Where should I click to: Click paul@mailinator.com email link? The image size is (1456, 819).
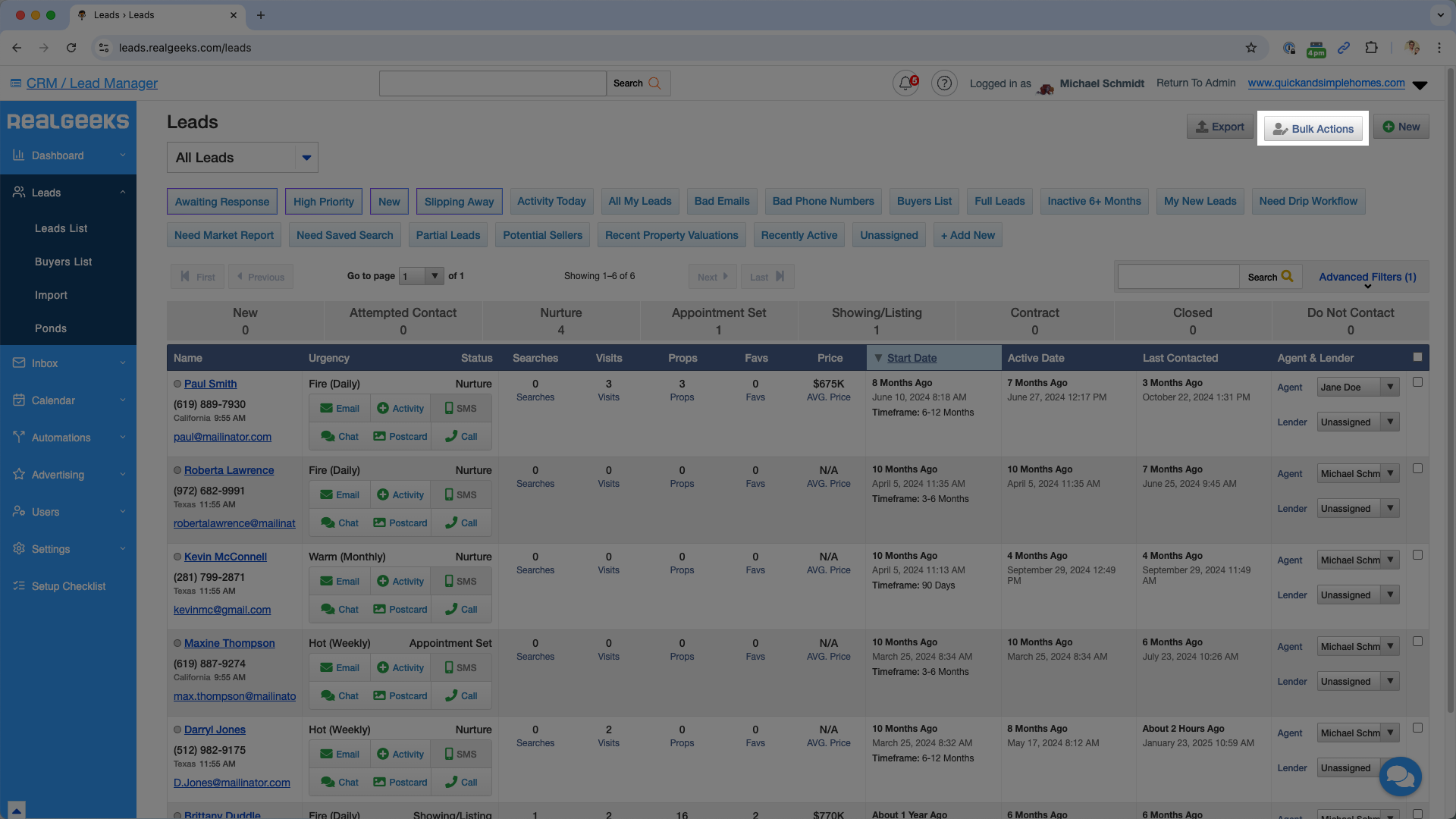[x=222, y=437]
